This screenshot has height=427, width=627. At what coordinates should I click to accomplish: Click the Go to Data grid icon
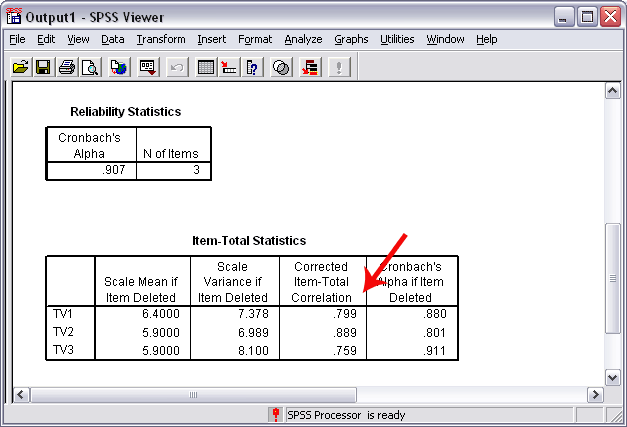coord(206,67)
